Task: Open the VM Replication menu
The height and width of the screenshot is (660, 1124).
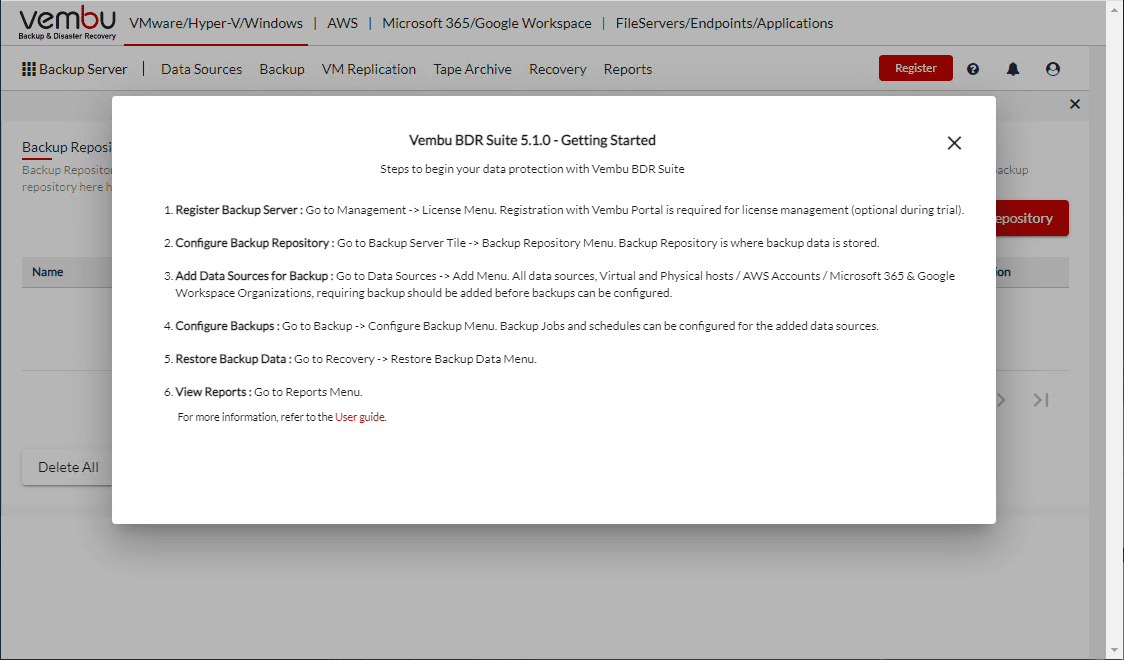Action: tap(368, 69)
